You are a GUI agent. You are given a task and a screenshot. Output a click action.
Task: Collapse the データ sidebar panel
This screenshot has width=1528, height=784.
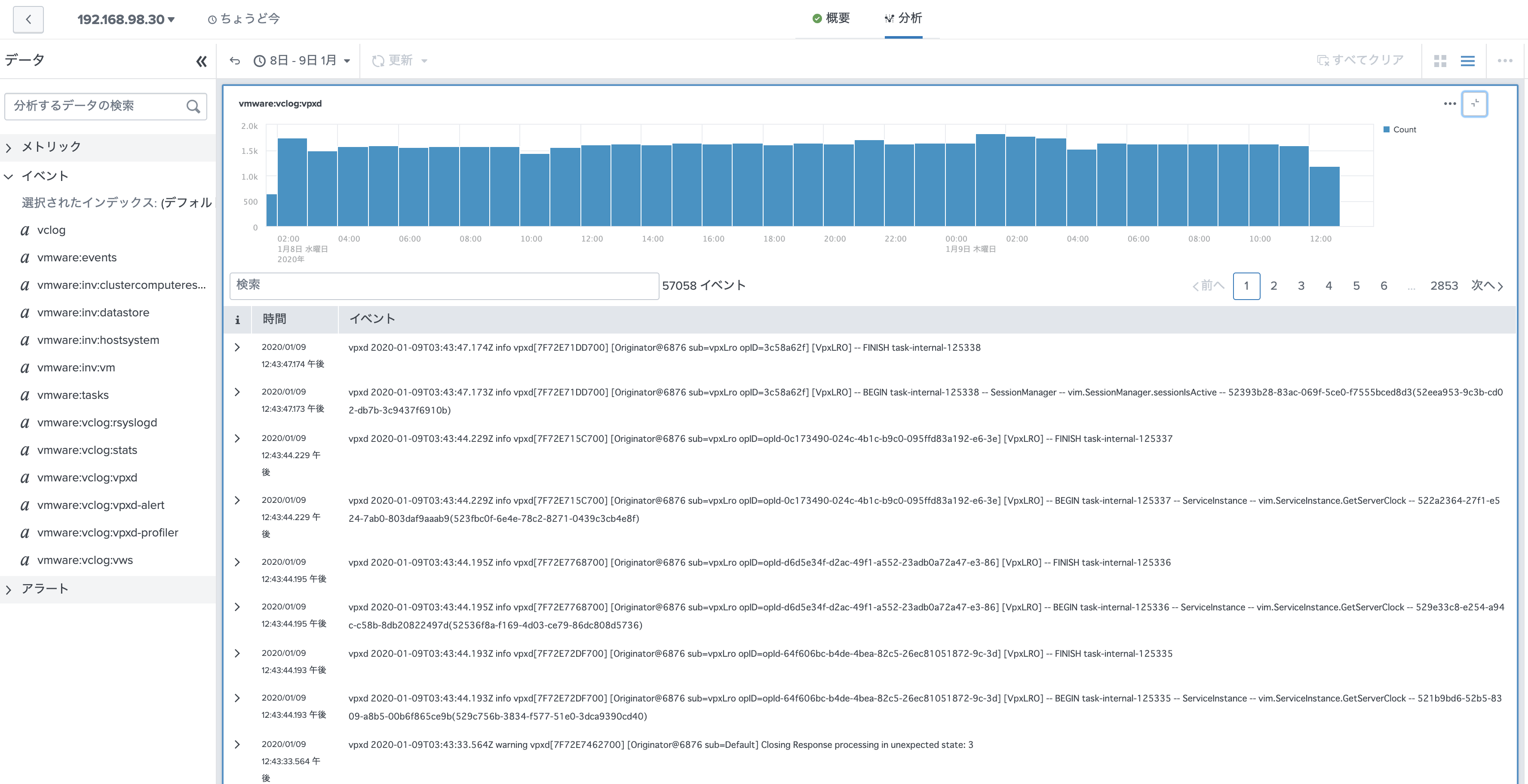pyautogui.click(x=202, y=61)
